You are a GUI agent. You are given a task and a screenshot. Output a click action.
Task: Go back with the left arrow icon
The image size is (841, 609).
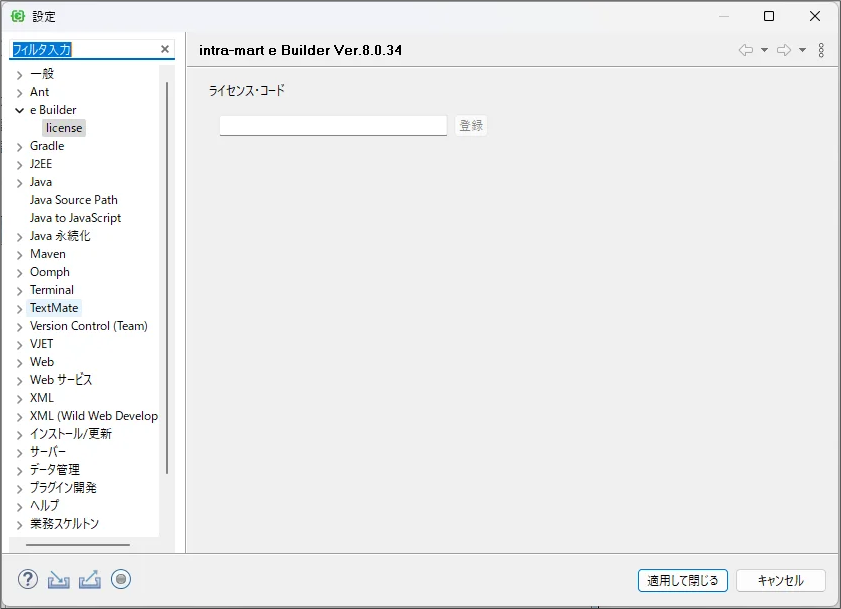pyautogui.click(x=746, y=50)
